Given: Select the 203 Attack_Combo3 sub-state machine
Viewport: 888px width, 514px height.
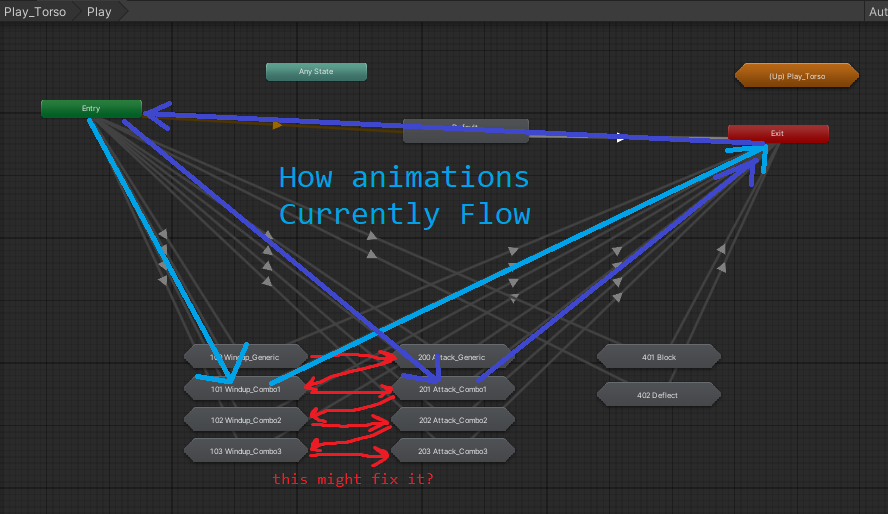Looking at the screenshot, I should coord(452,451).
